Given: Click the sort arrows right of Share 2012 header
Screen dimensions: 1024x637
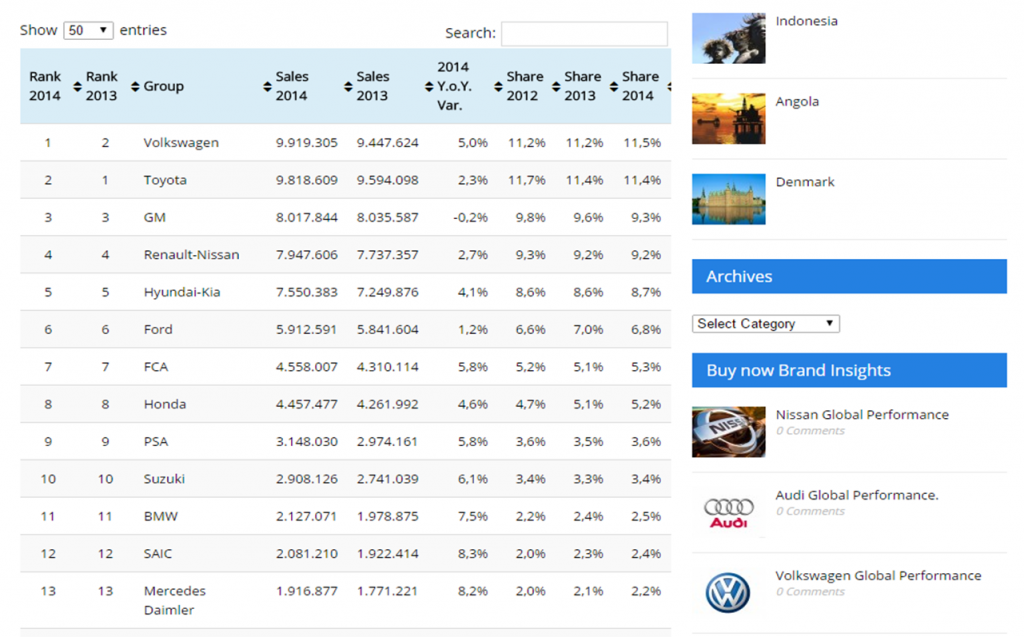Looking at the screenshot, I should (x=556, y=86).
